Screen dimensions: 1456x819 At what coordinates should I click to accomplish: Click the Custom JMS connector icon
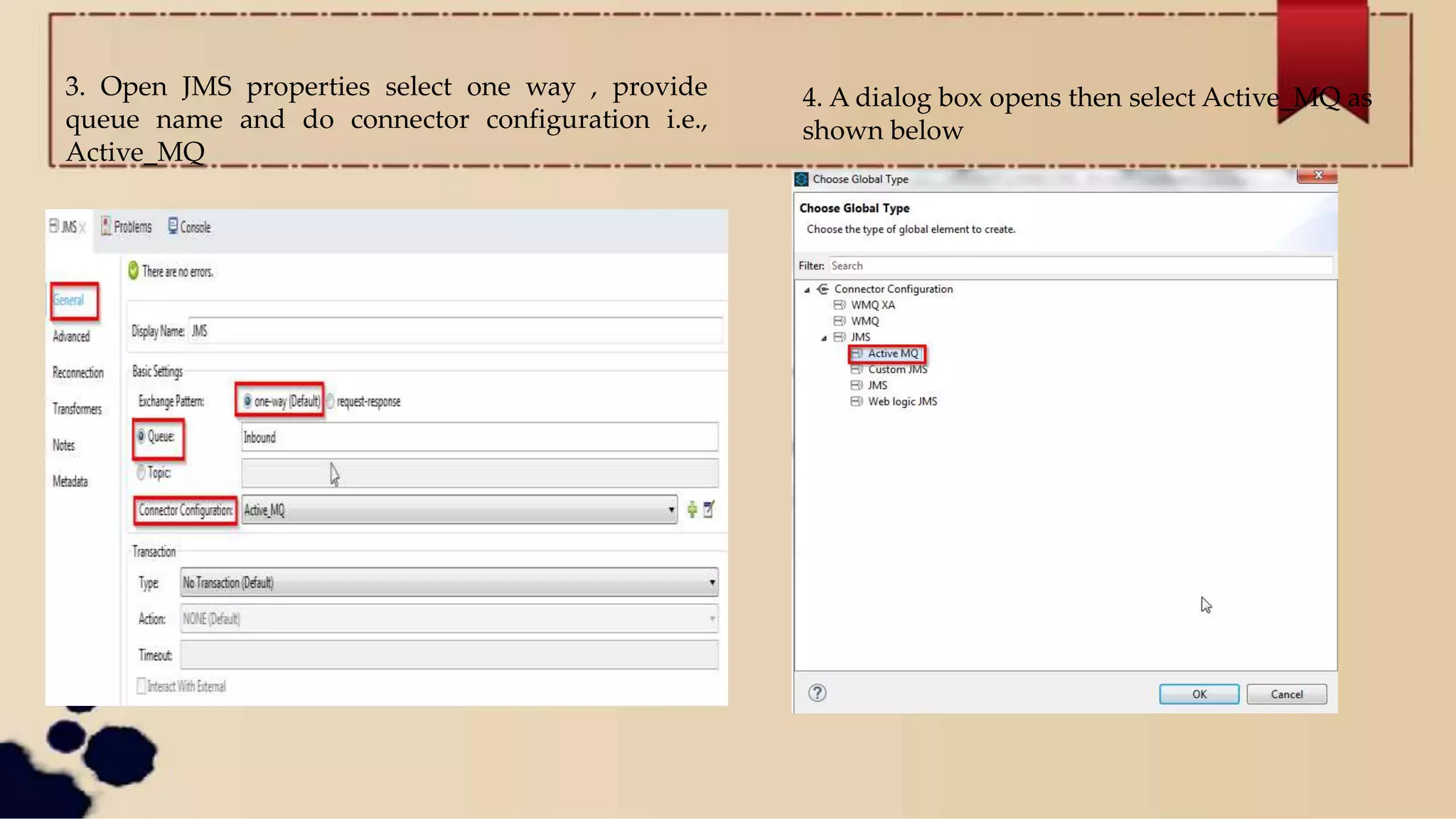tap(857, 370)
